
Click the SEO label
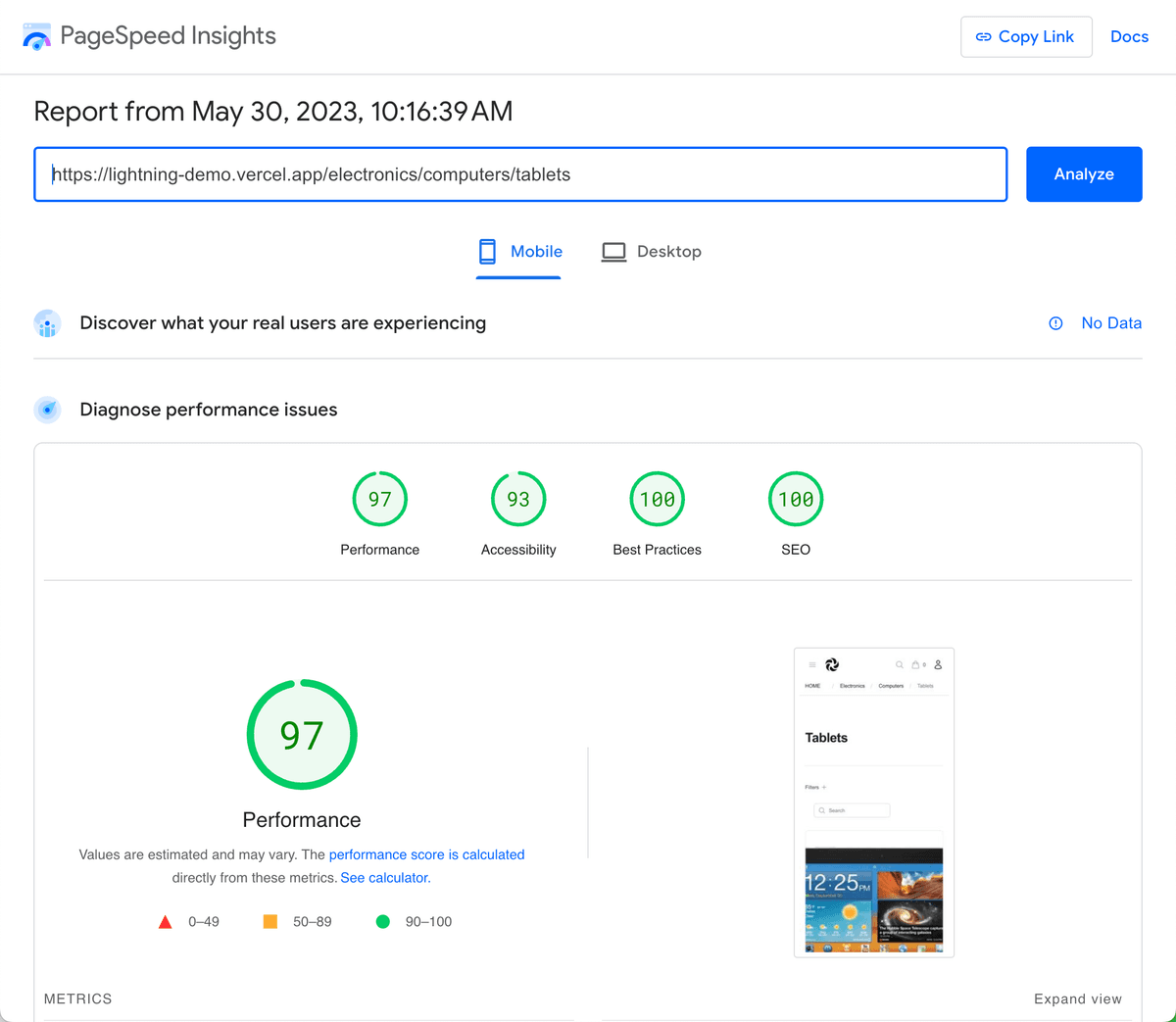click(x=796, y=550)
